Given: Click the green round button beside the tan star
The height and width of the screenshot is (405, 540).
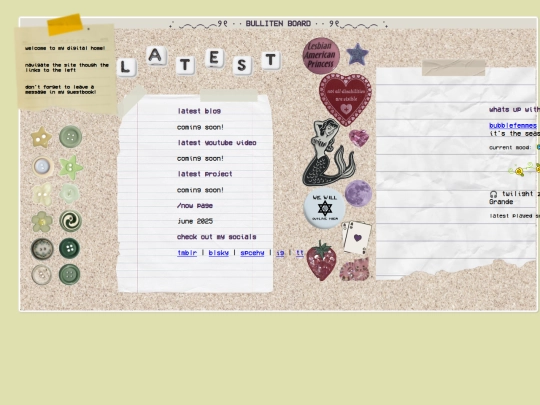Looking at the screenshot, I should (x=71, y=137).
